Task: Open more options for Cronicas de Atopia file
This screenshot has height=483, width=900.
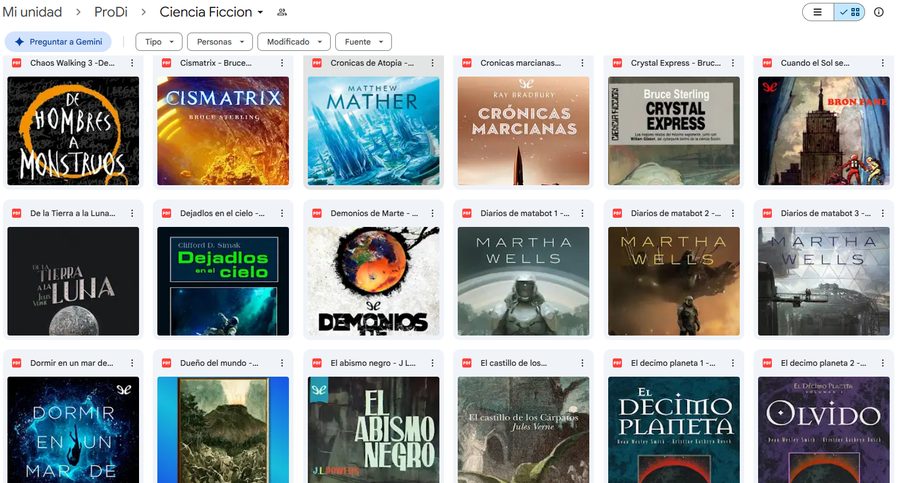Action: click(432, 63)
